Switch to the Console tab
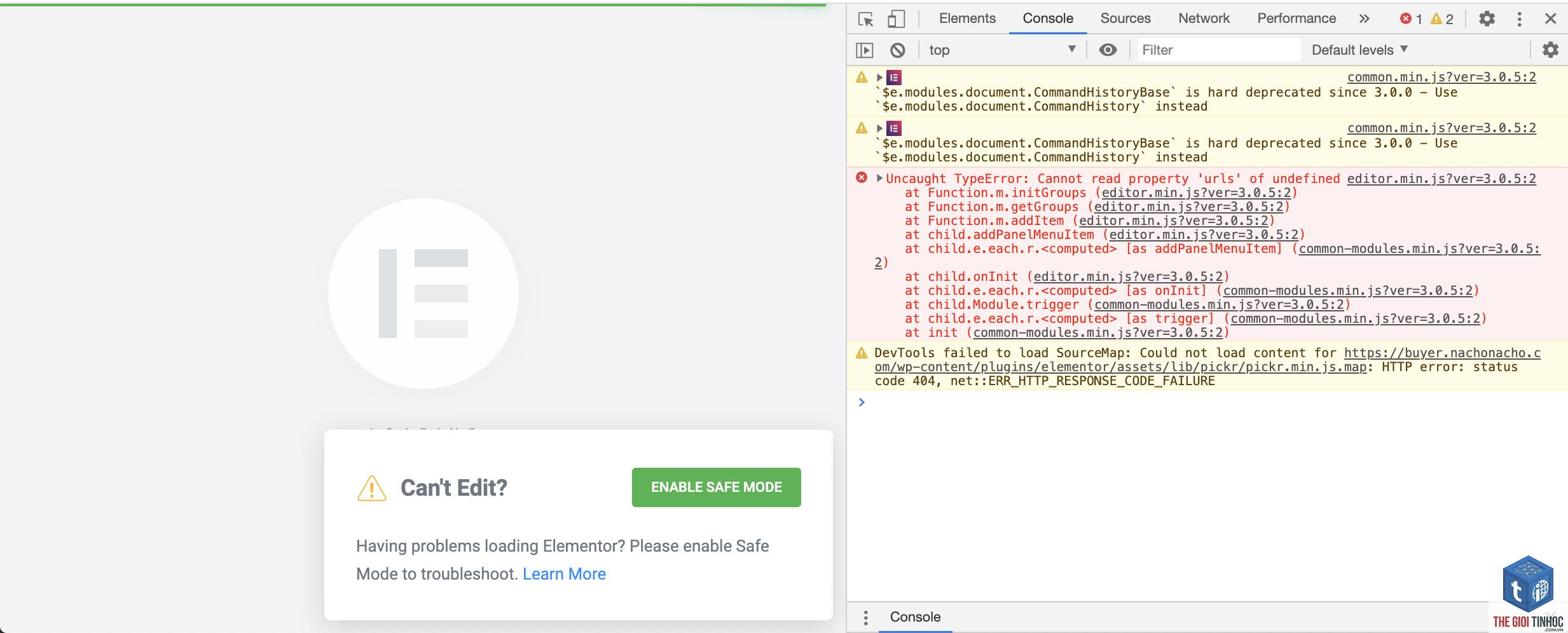This screenshot has height=633, width=1568. click(1048, 18)
